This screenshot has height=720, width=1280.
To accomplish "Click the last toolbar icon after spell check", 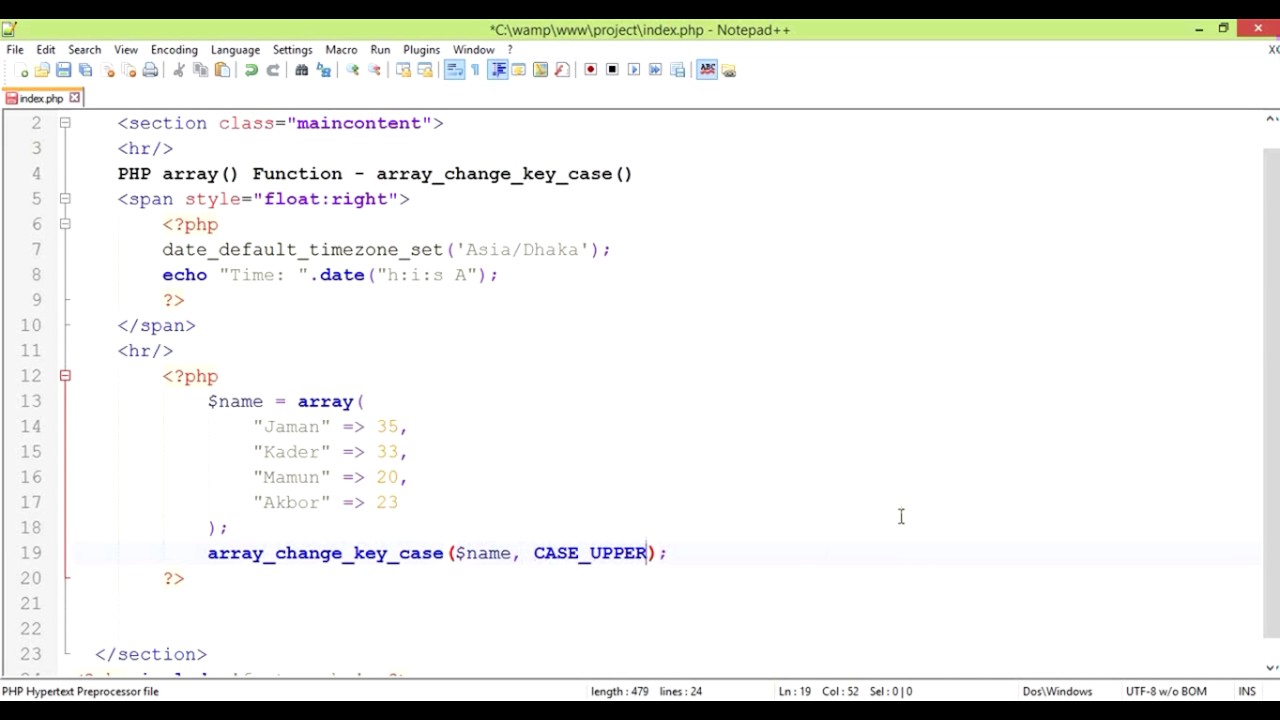I will [x=728, y=70].
